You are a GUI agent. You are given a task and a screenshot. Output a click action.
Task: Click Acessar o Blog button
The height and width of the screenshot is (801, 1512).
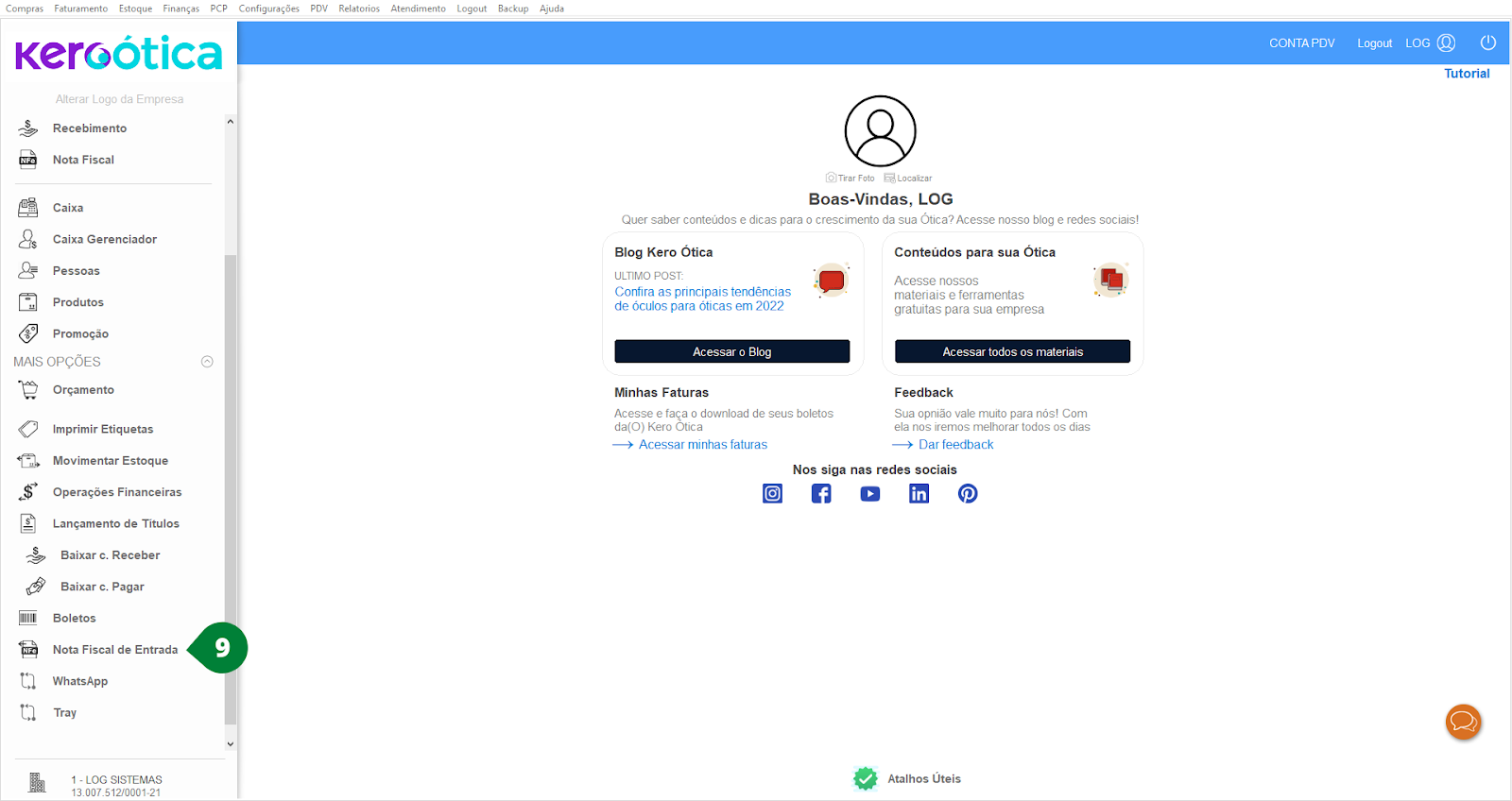tap(732, 351)
